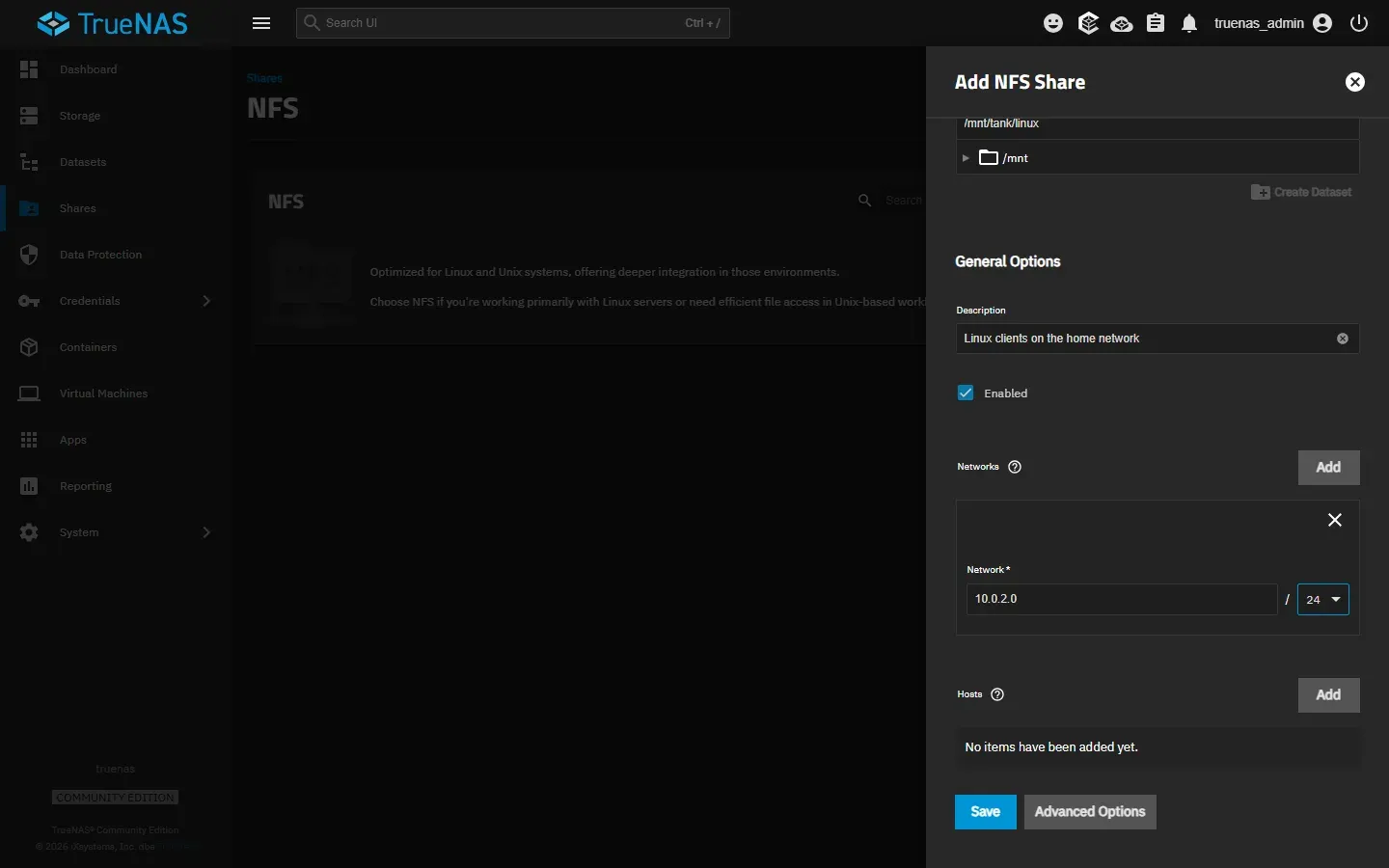The image size is (1389, 868).
Task: Expand the /mnt tree node
Action: (966, 157)
